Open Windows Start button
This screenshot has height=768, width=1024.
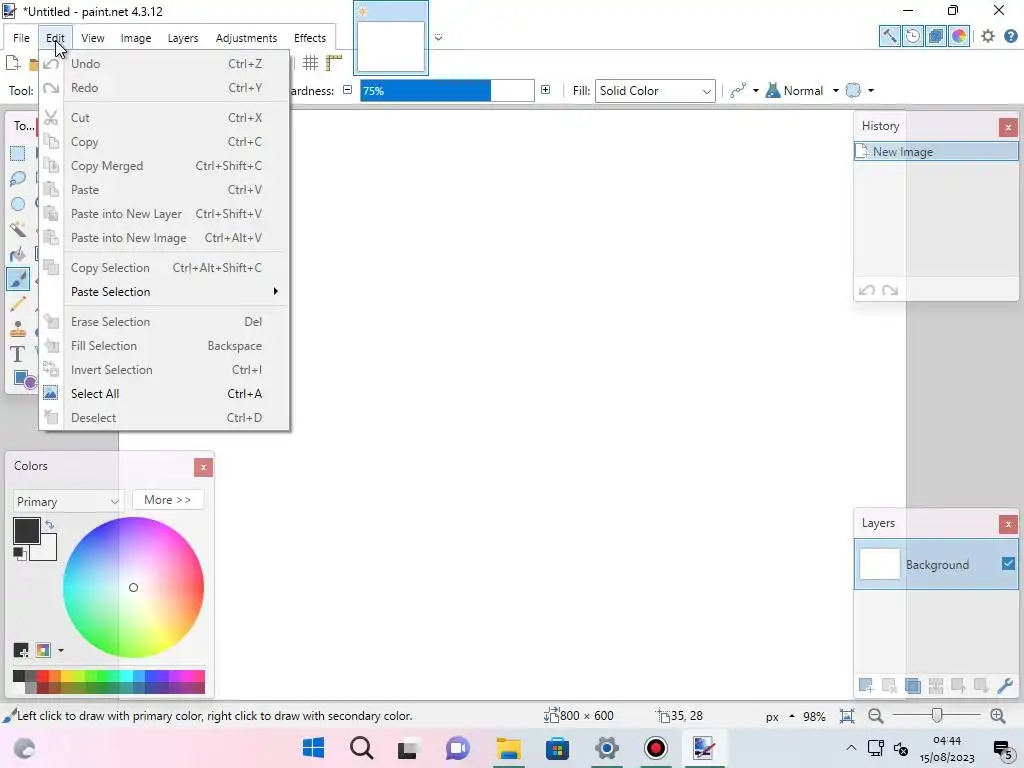pyautogui.click(x=313, y=748)
